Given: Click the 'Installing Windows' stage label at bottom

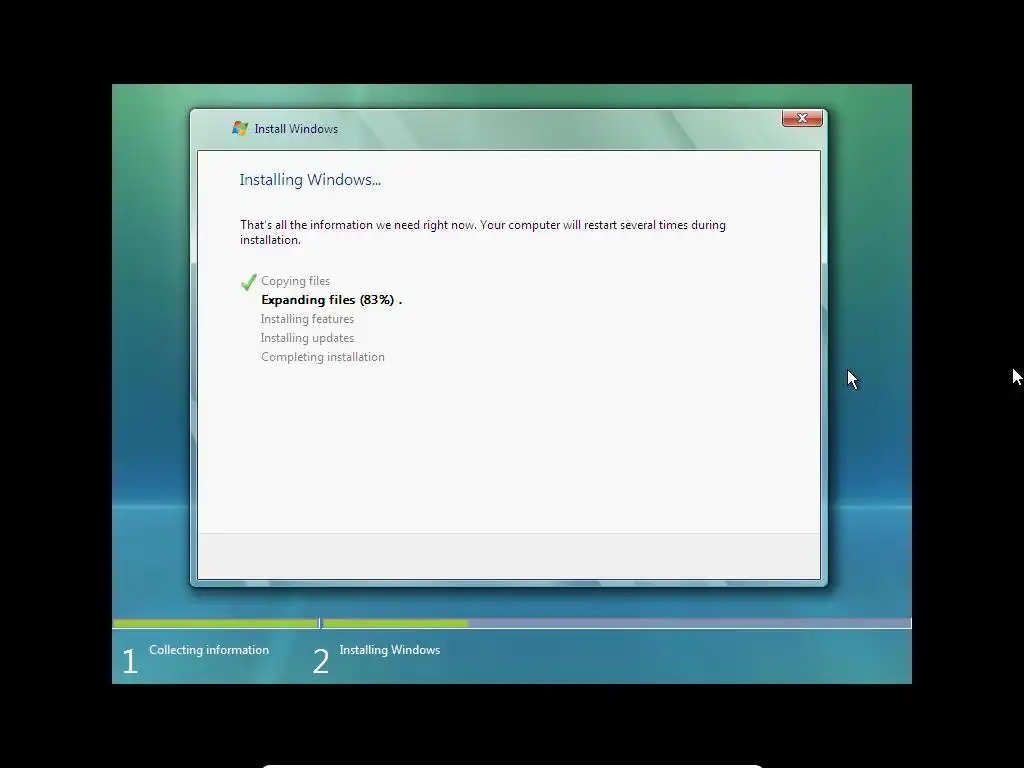Looking at the screenshot, I should 390,650.
